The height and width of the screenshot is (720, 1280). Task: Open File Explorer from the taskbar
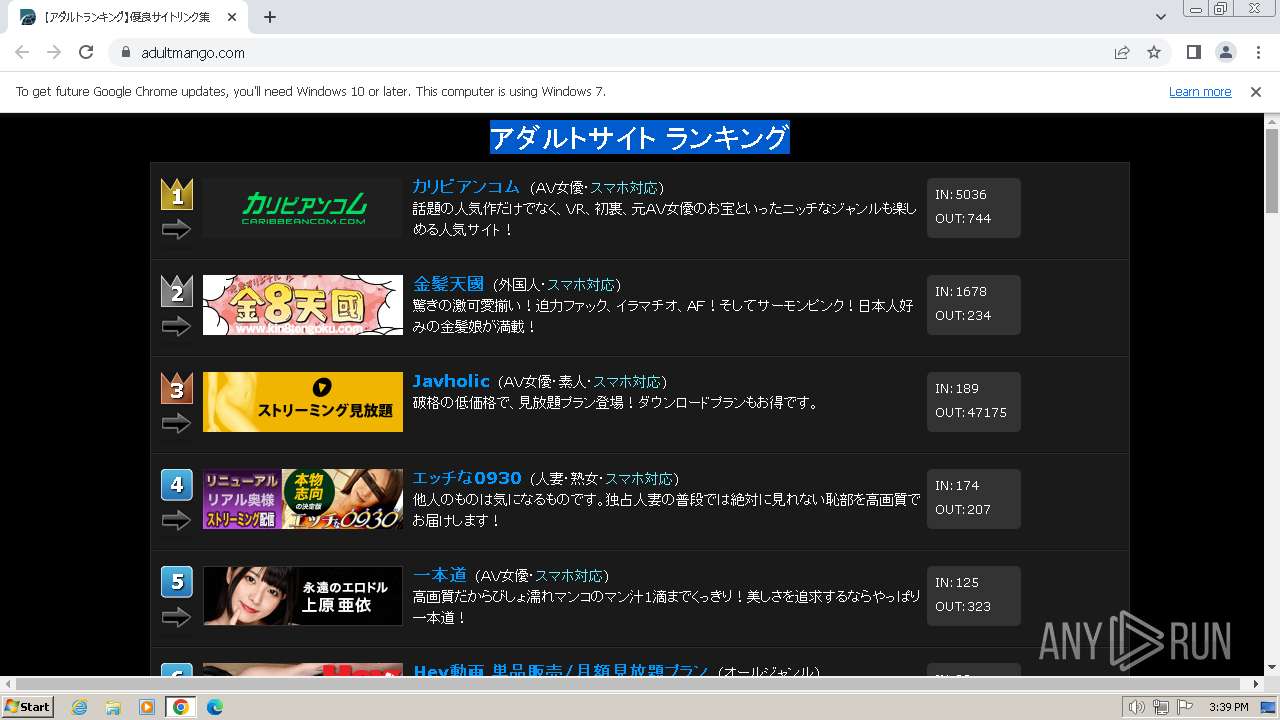113,707
